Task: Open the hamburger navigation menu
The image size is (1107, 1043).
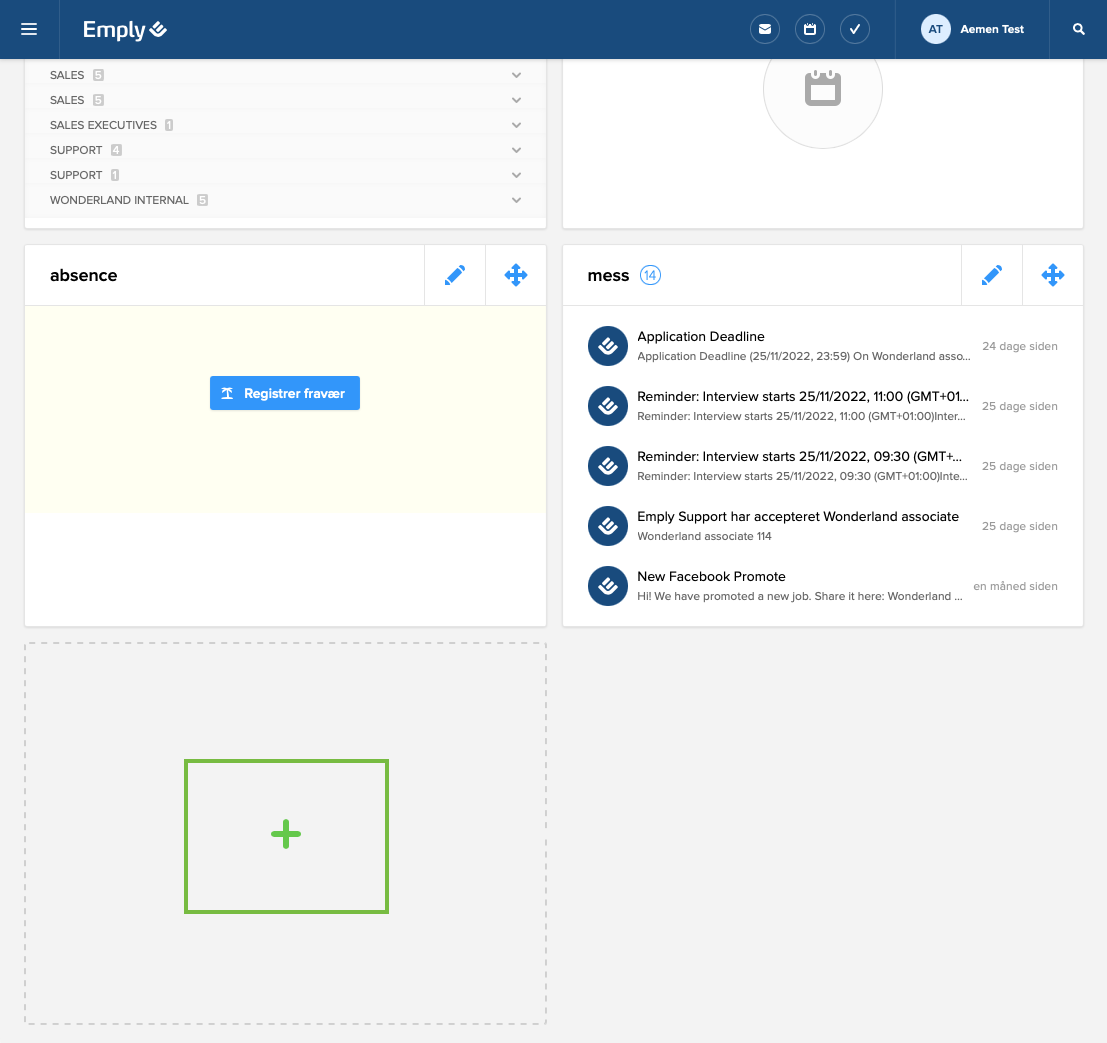Action: pos(29,29)
